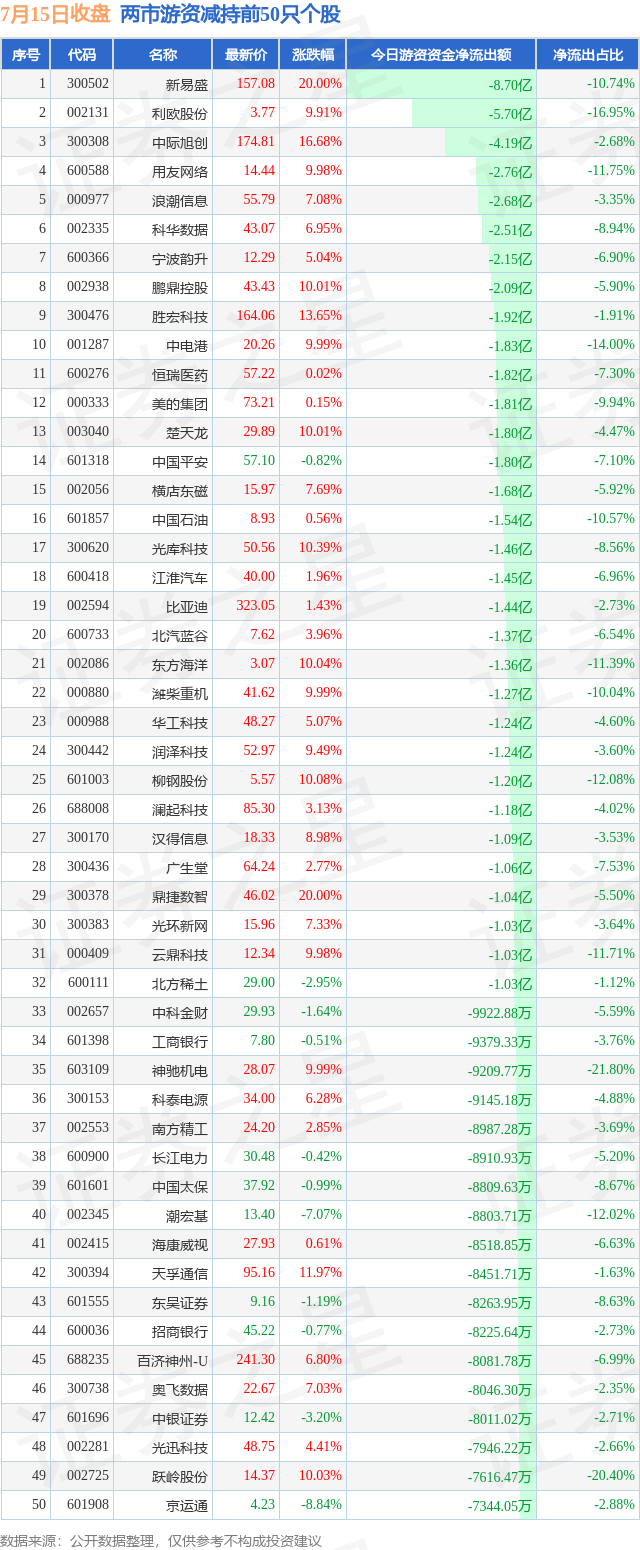Click the 7月15日收盘 heading text
Screen dimensions: 640x1550
coord(56,14)
